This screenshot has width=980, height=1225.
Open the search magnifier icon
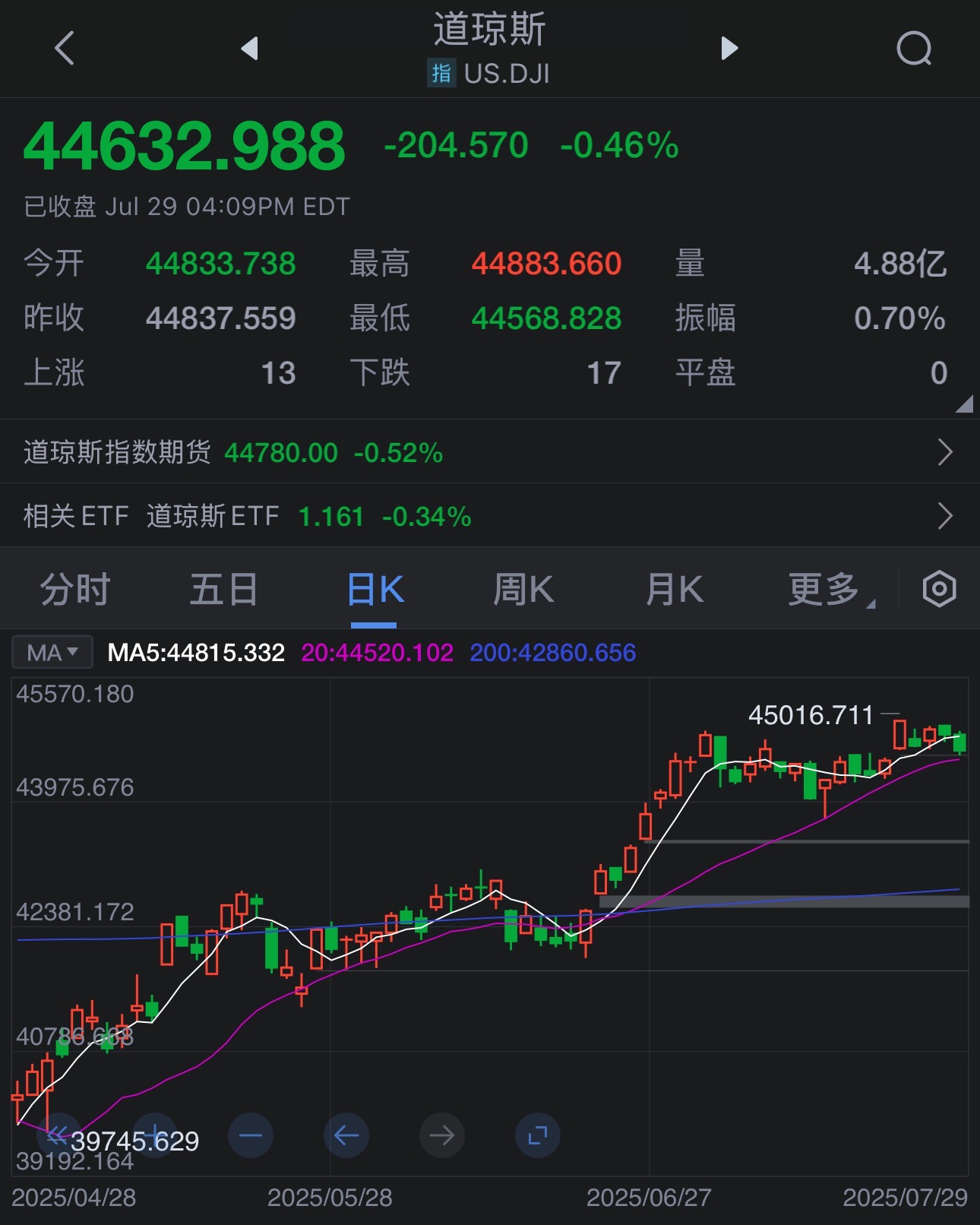(x=914, y=49)
